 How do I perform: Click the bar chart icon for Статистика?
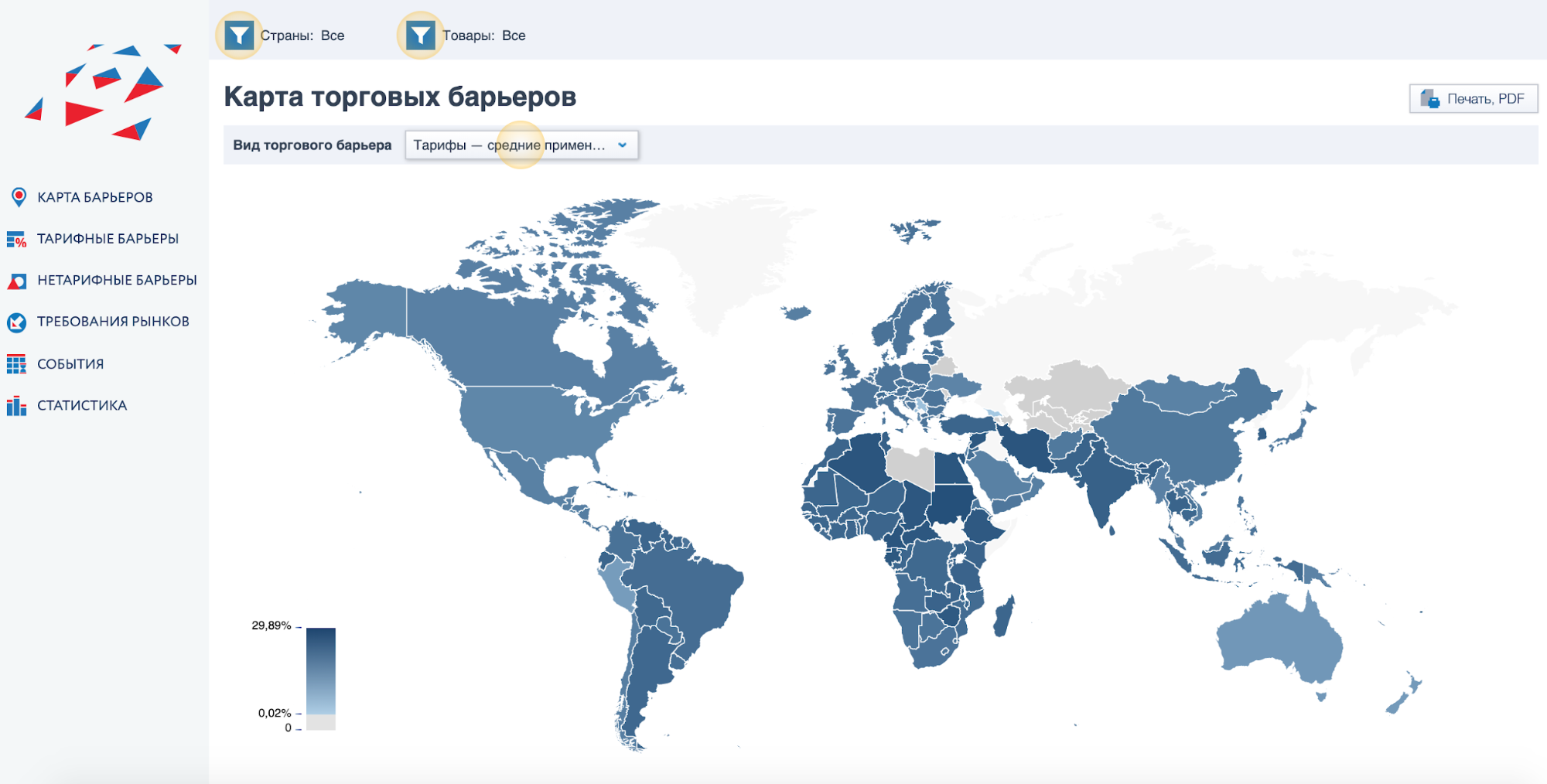coord(17,405)
